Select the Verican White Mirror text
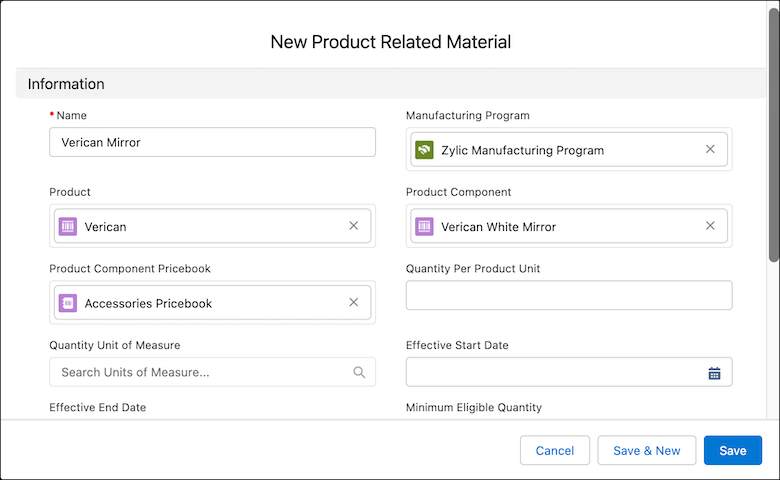 498,227
